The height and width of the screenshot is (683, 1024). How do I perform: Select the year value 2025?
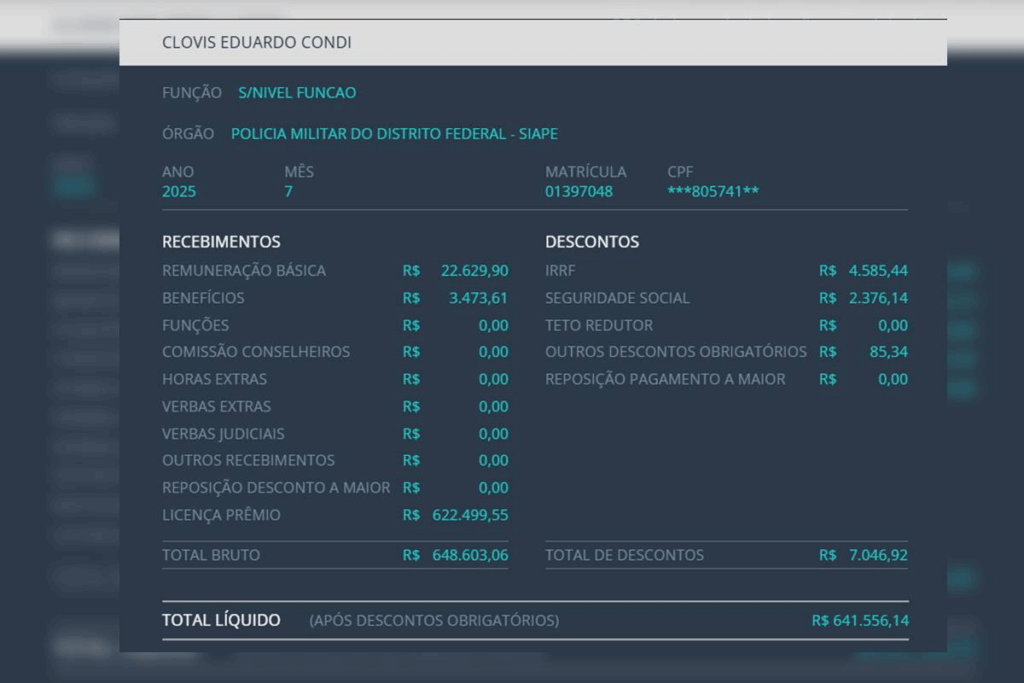(179, 192)
